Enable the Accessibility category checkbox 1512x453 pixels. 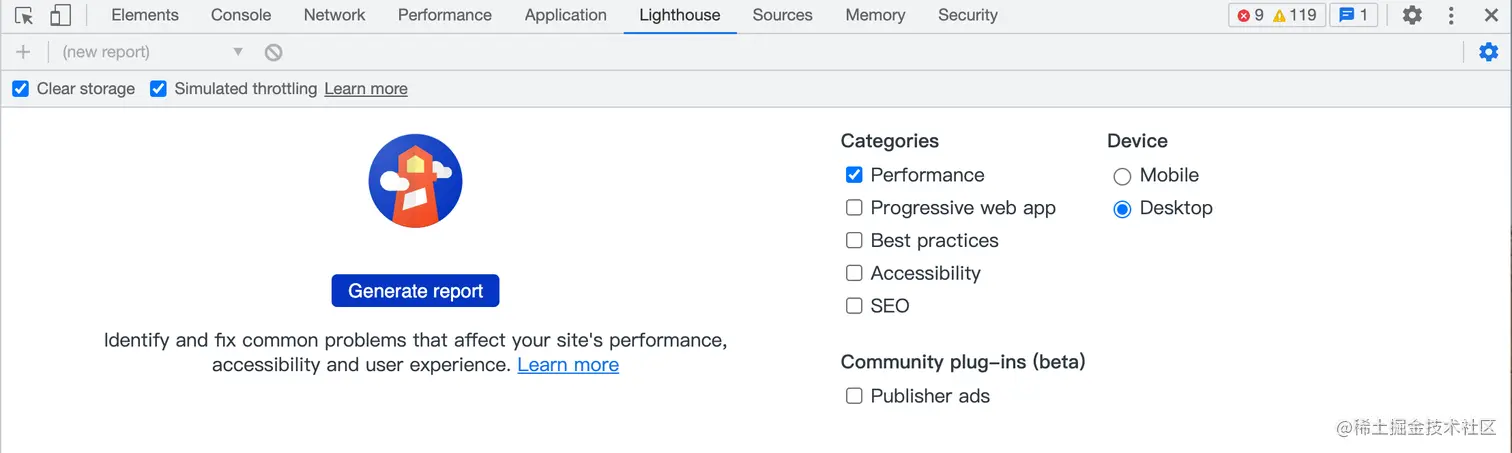(x=854, y=273)
